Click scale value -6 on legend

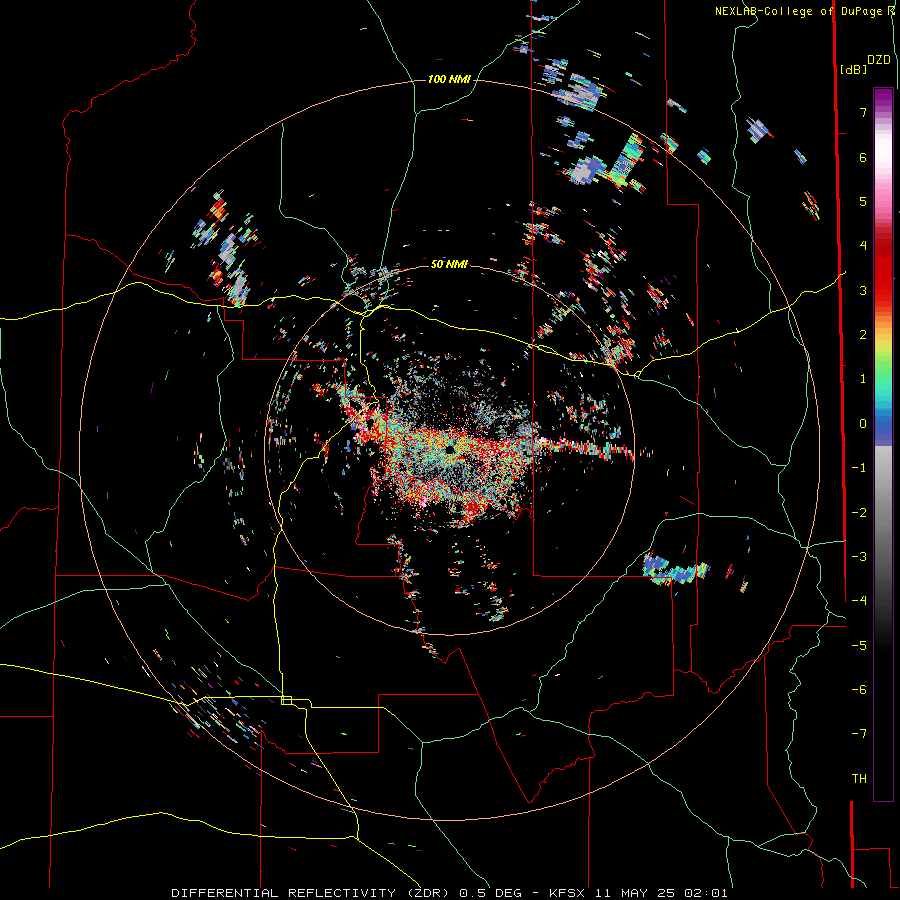859,690
